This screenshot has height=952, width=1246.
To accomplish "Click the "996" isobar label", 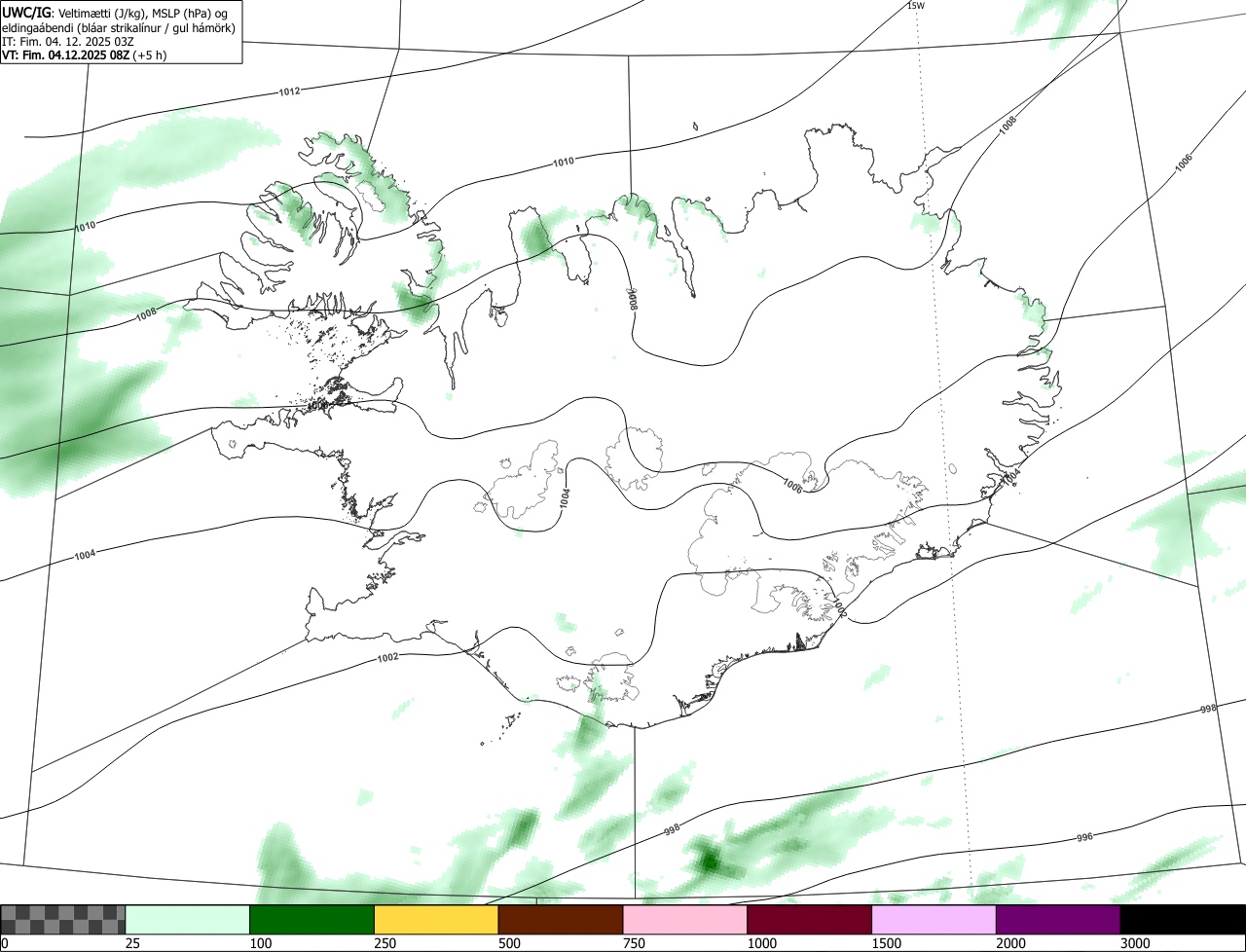I will [x=1084, y=837].
